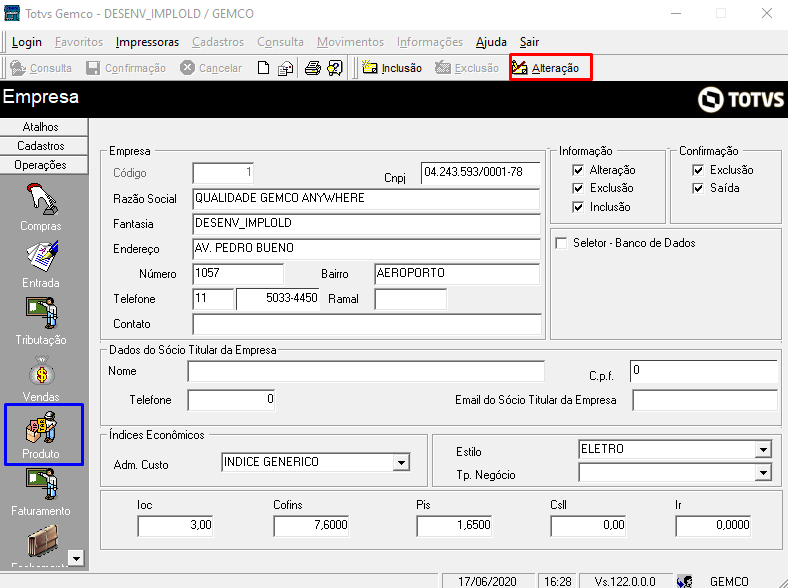This screenshot has width=788, height=588.
Task: Open the Impressoras menu
Action: click(147, 42)
